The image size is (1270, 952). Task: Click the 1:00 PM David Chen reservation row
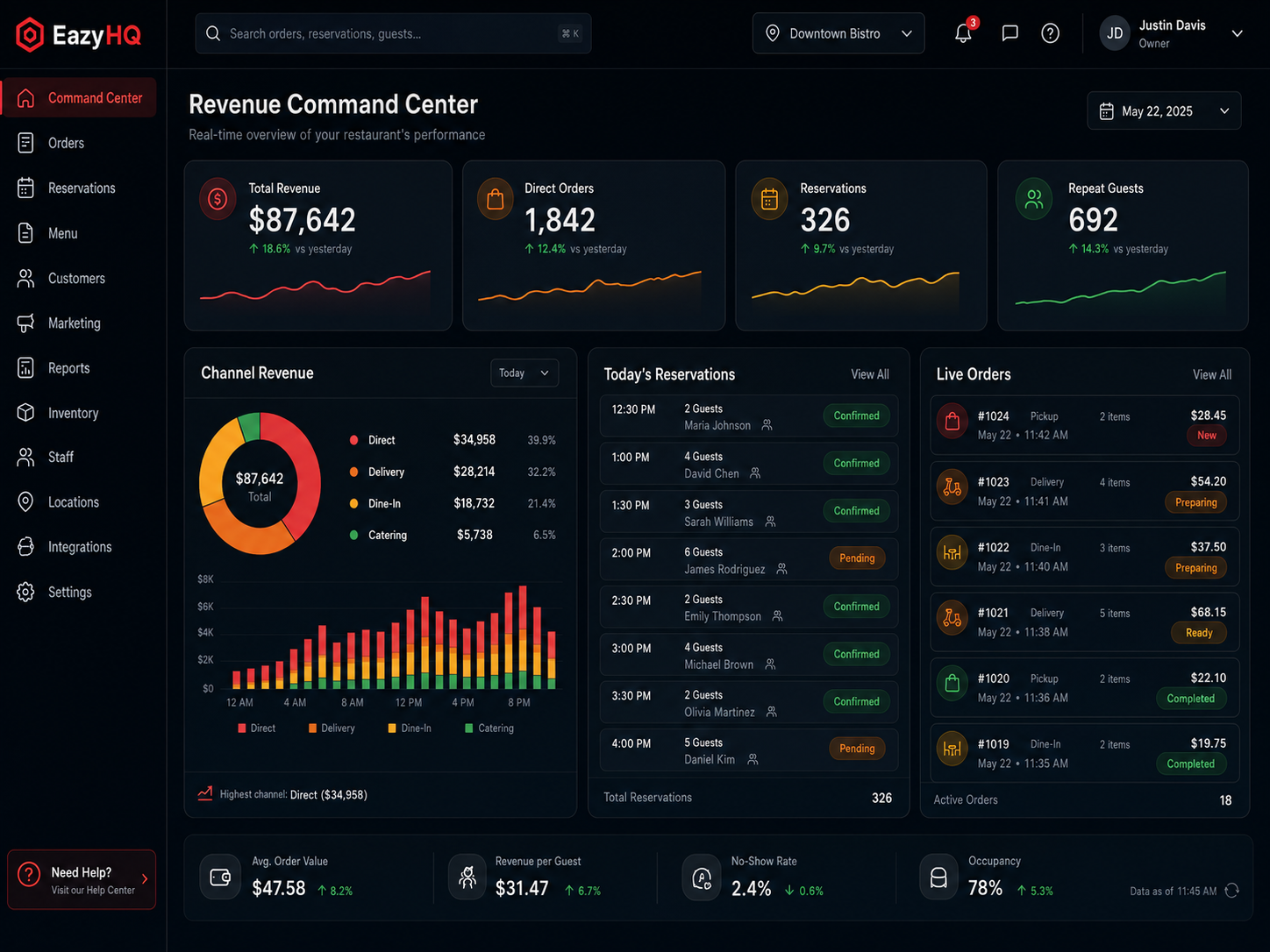pyautogui.click(x=749, y=465)
